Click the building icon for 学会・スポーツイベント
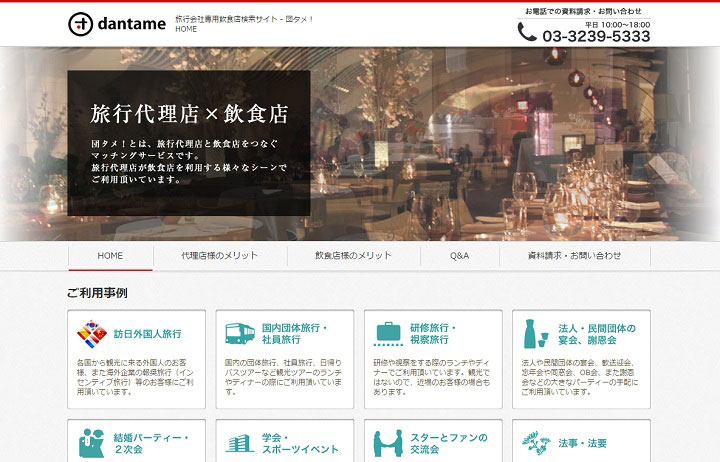The image size is (720, 462). tap(239, 442)
